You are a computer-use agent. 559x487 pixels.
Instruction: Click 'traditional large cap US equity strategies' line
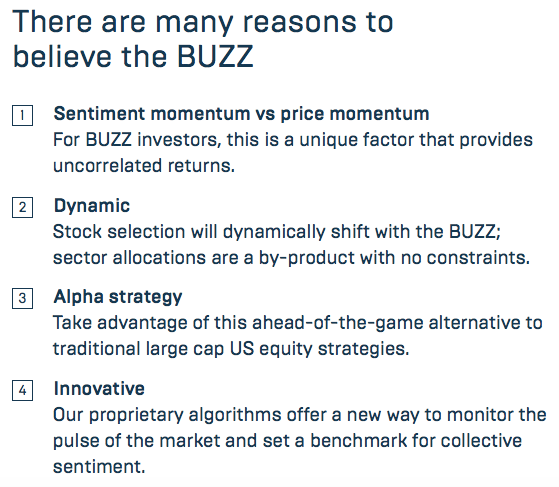[231, 349]
